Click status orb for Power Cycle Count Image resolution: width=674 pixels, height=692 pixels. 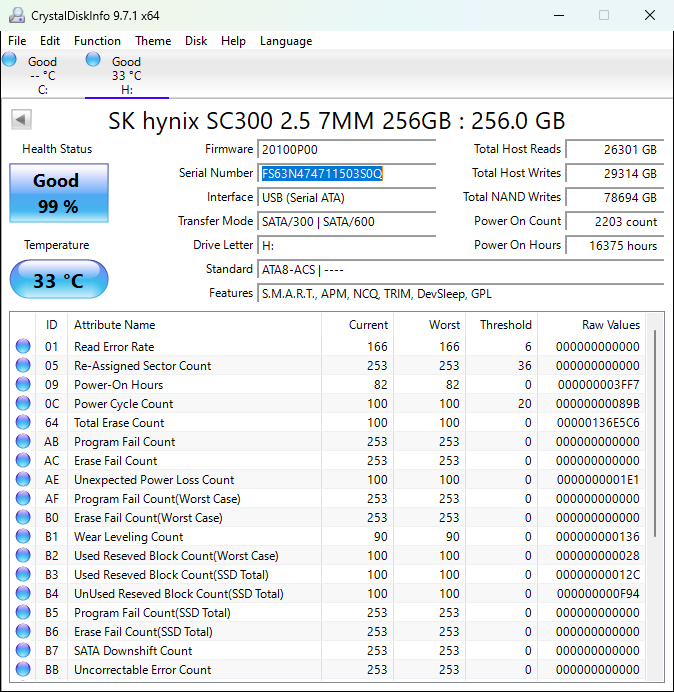coord(23,403)
